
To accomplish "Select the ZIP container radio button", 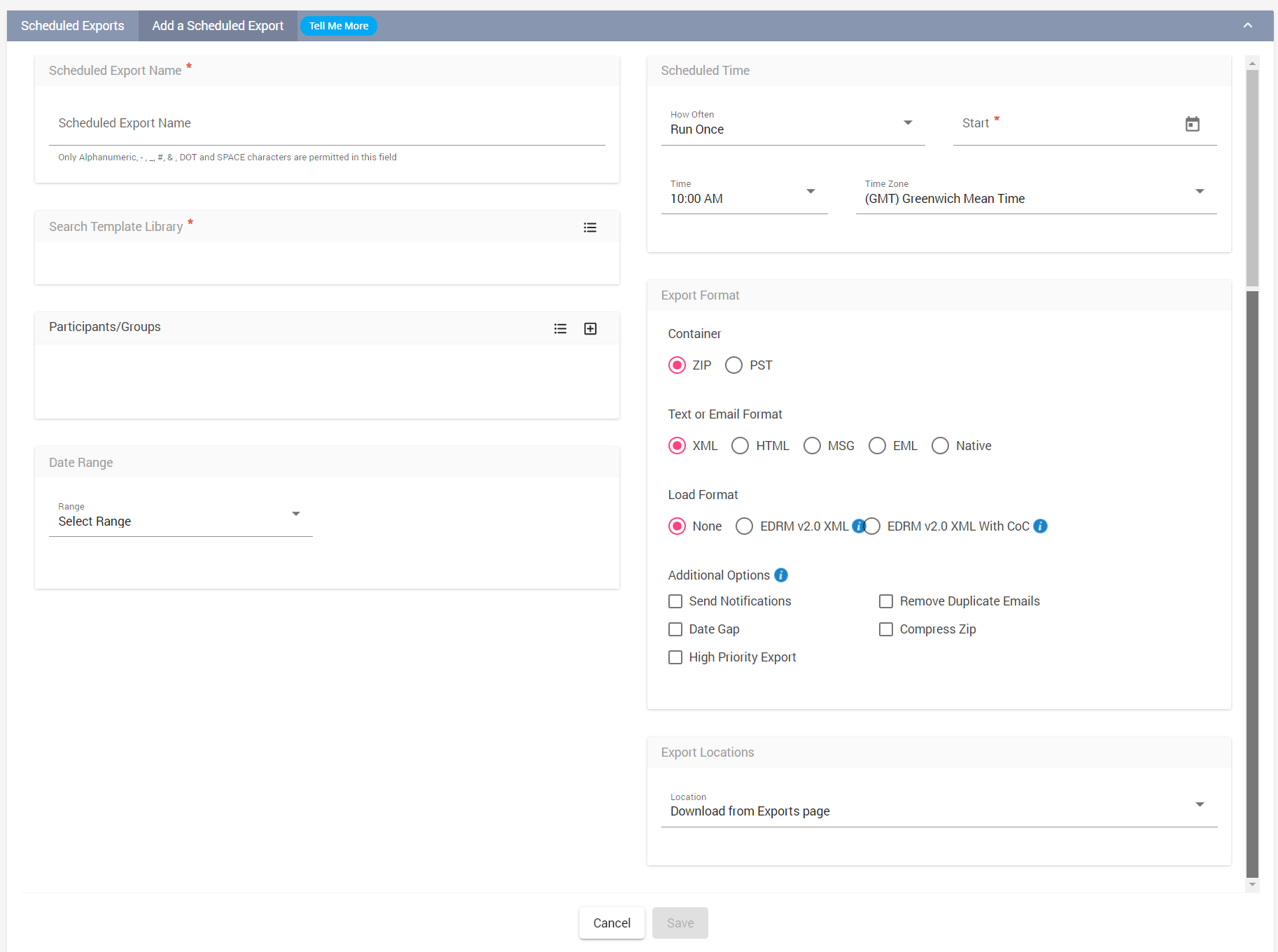I will click(677, 365).
